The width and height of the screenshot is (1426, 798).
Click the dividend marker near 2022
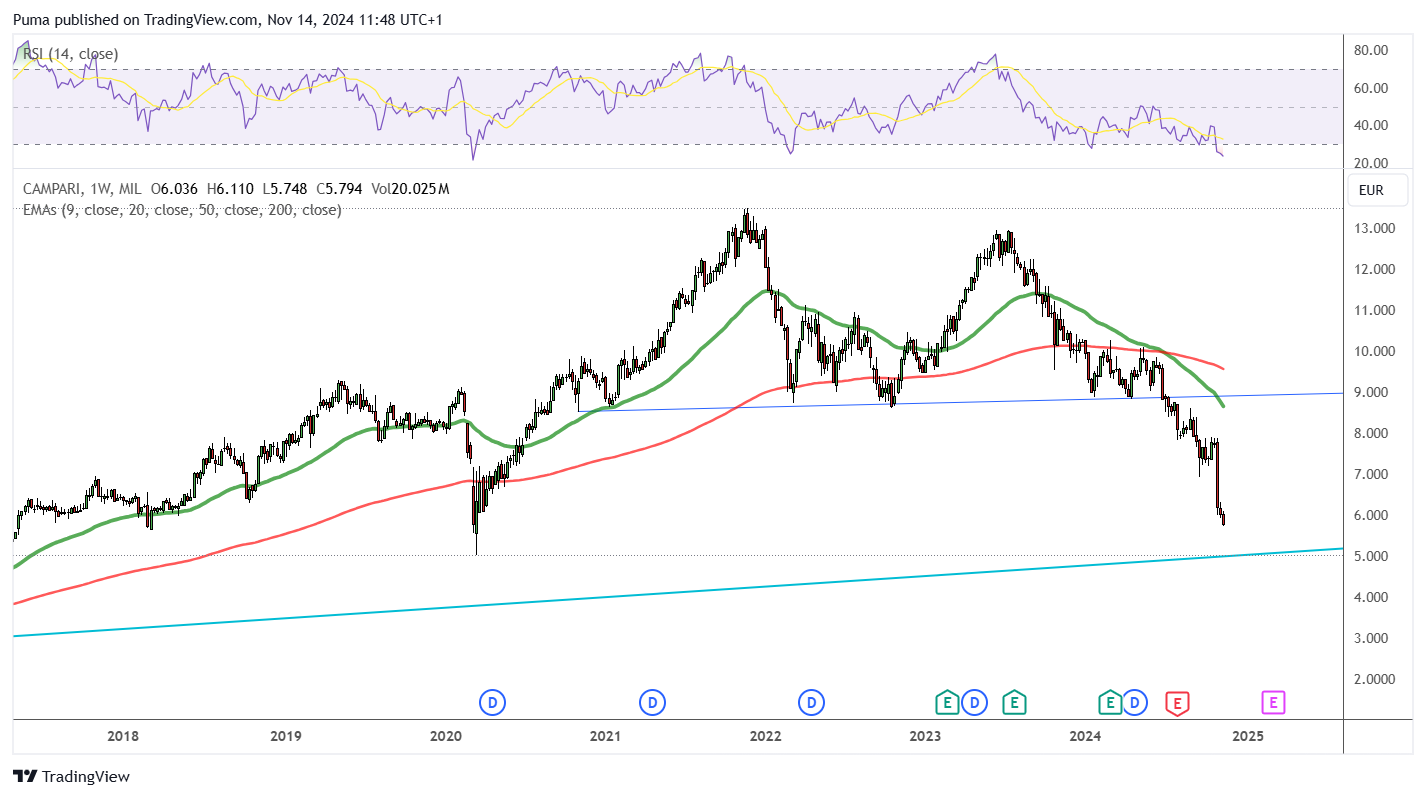tap(811, 703)
